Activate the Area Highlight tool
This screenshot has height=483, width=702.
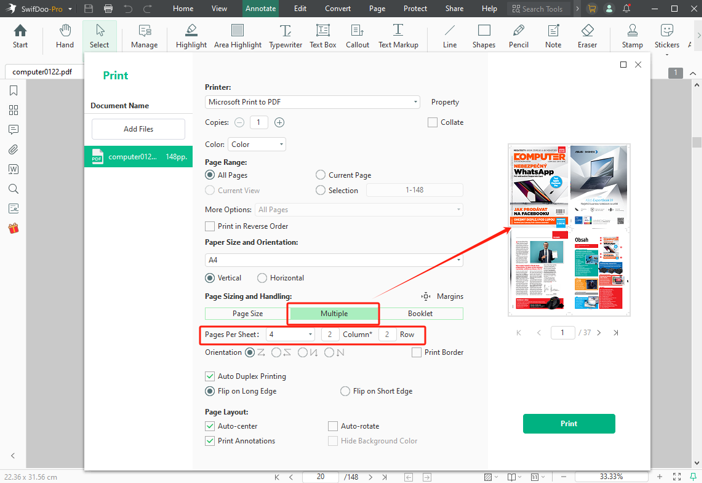238,36
